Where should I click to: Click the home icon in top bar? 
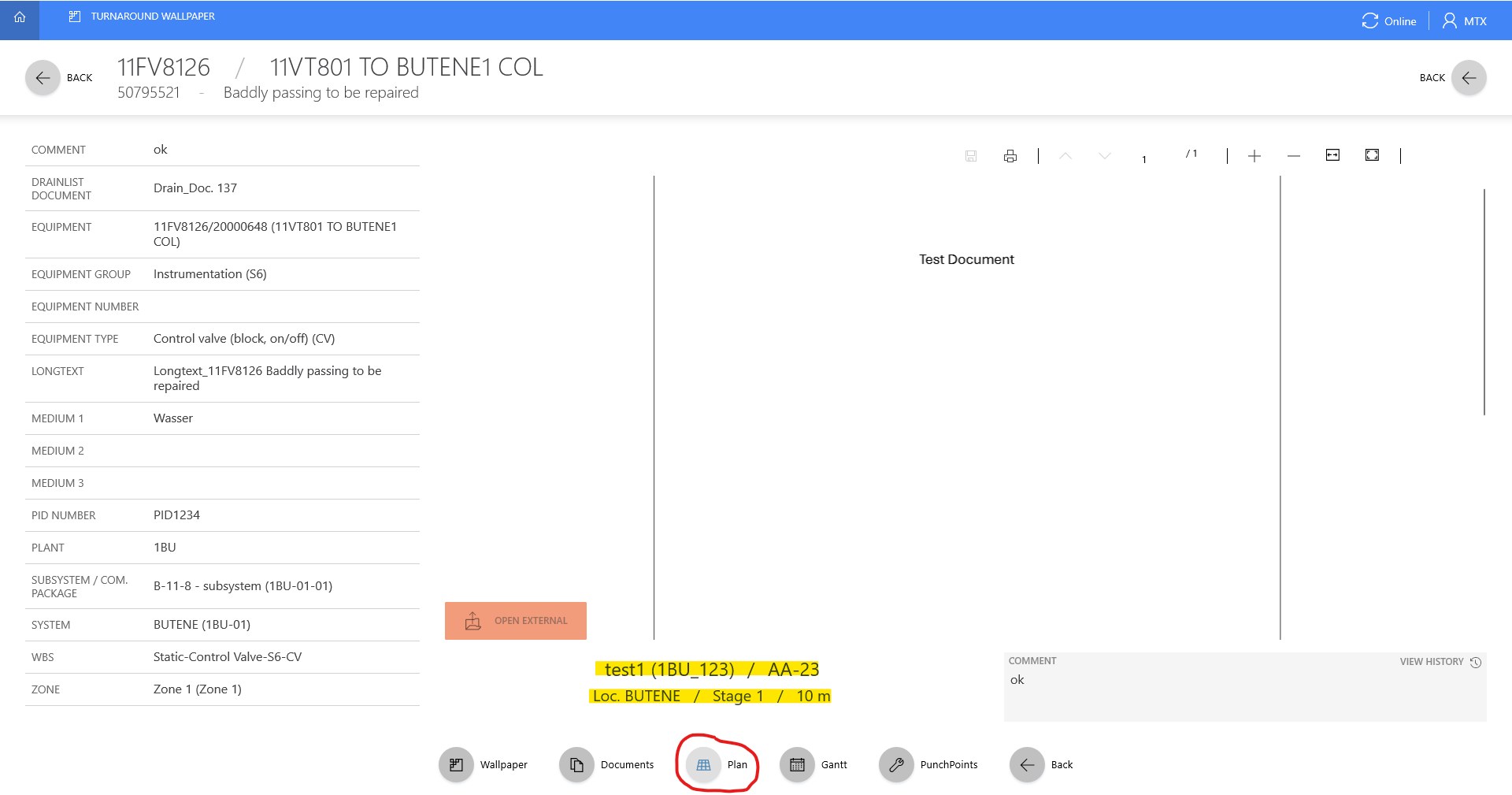[x=20, y=17]
